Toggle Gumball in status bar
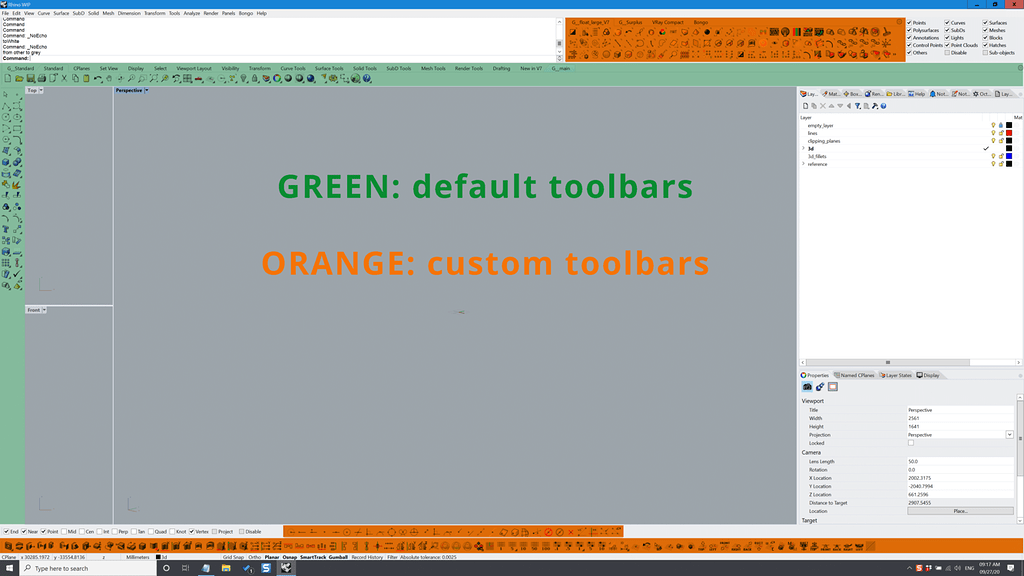1024x576 pixels. [x=338, y=557]
